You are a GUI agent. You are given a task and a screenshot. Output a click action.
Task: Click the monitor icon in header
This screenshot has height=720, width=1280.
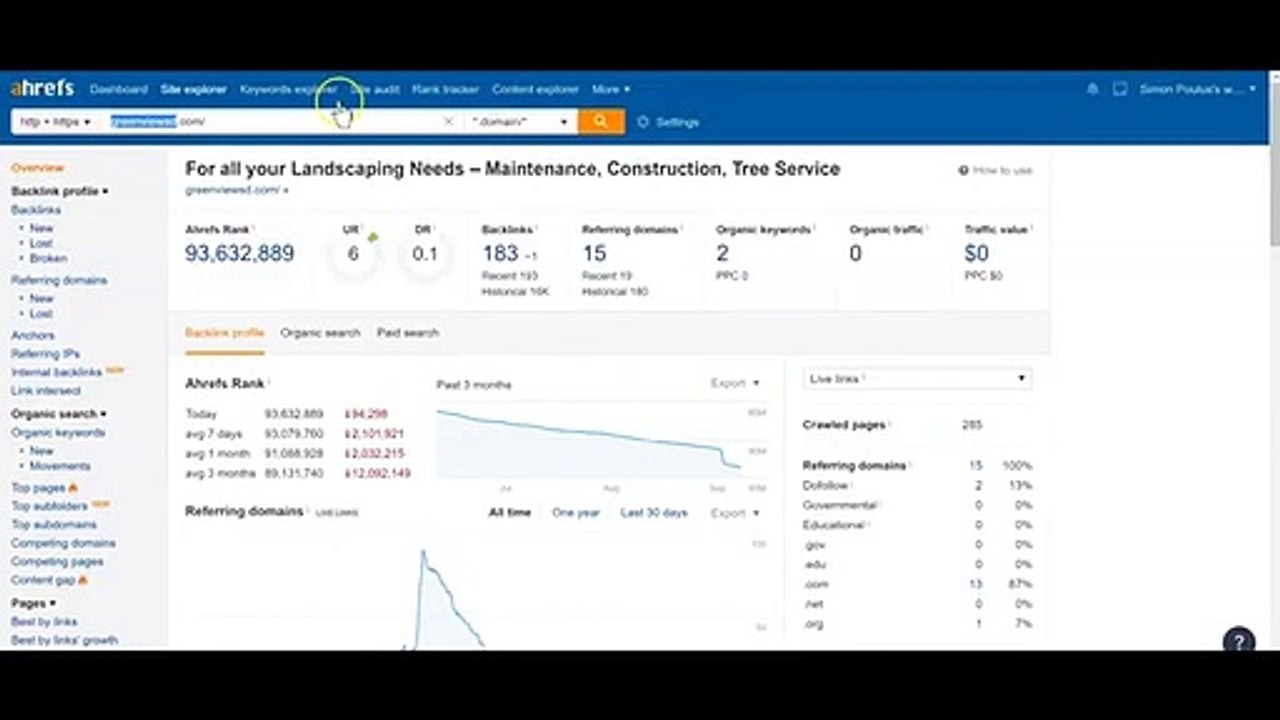[x=1120, y=89]
